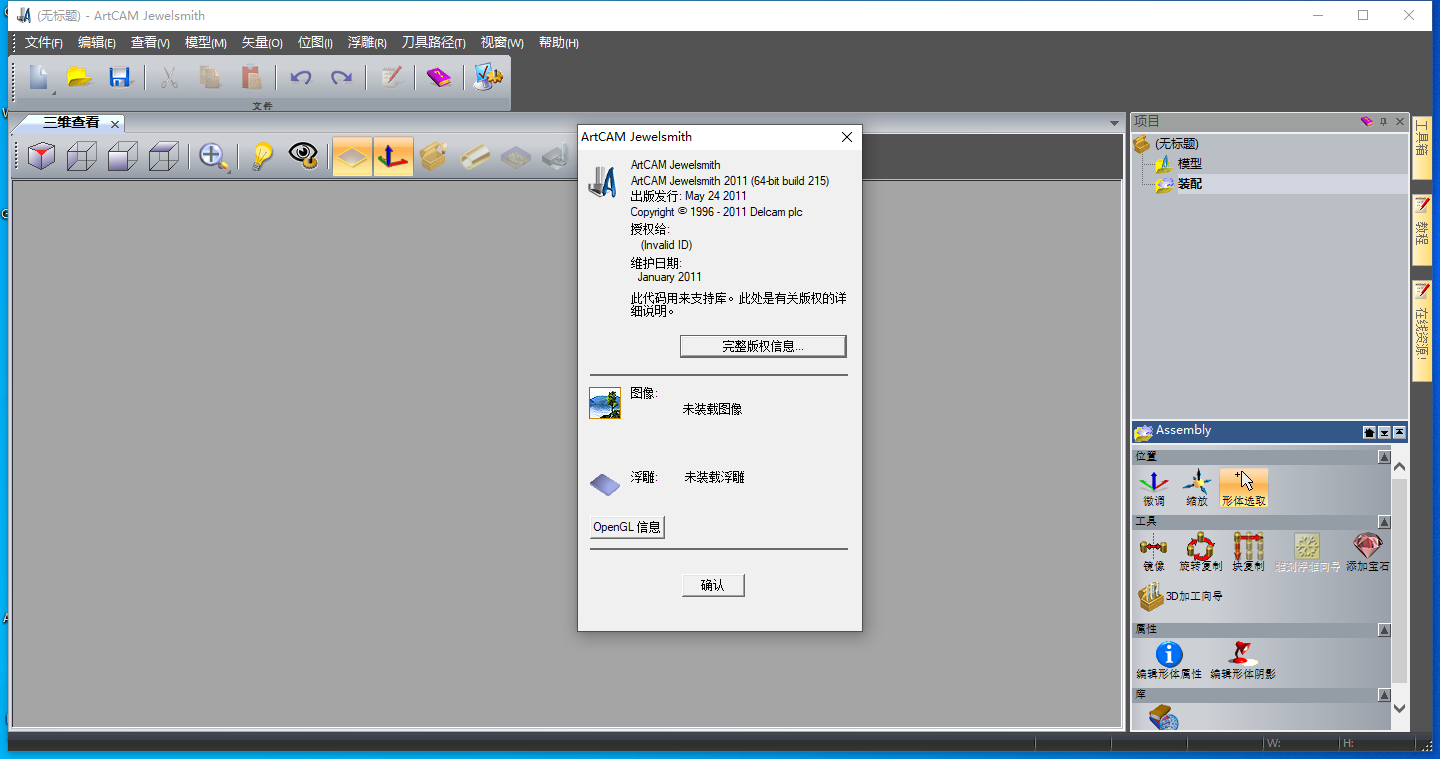Select the 模型 item in project tree
Image resolution: width=1440 pixels, height=759 pixels.
tap(1189, 164)
